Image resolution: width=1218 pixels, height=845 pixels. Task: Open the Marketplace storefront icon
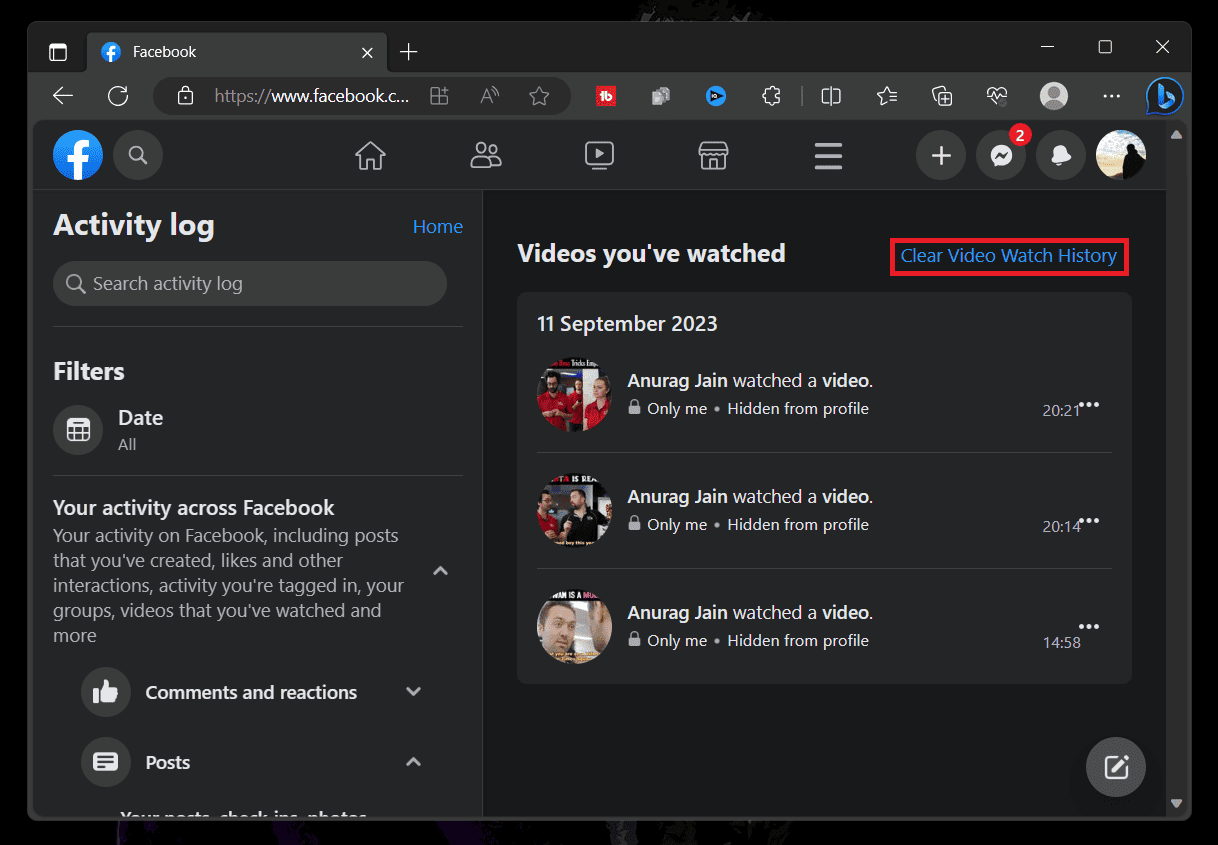(713, 156)
